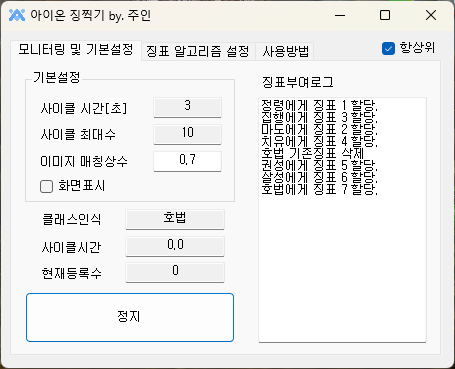Click the 기본설정 group label
This screenshot has width=455, height=369.
coord(57,77)
